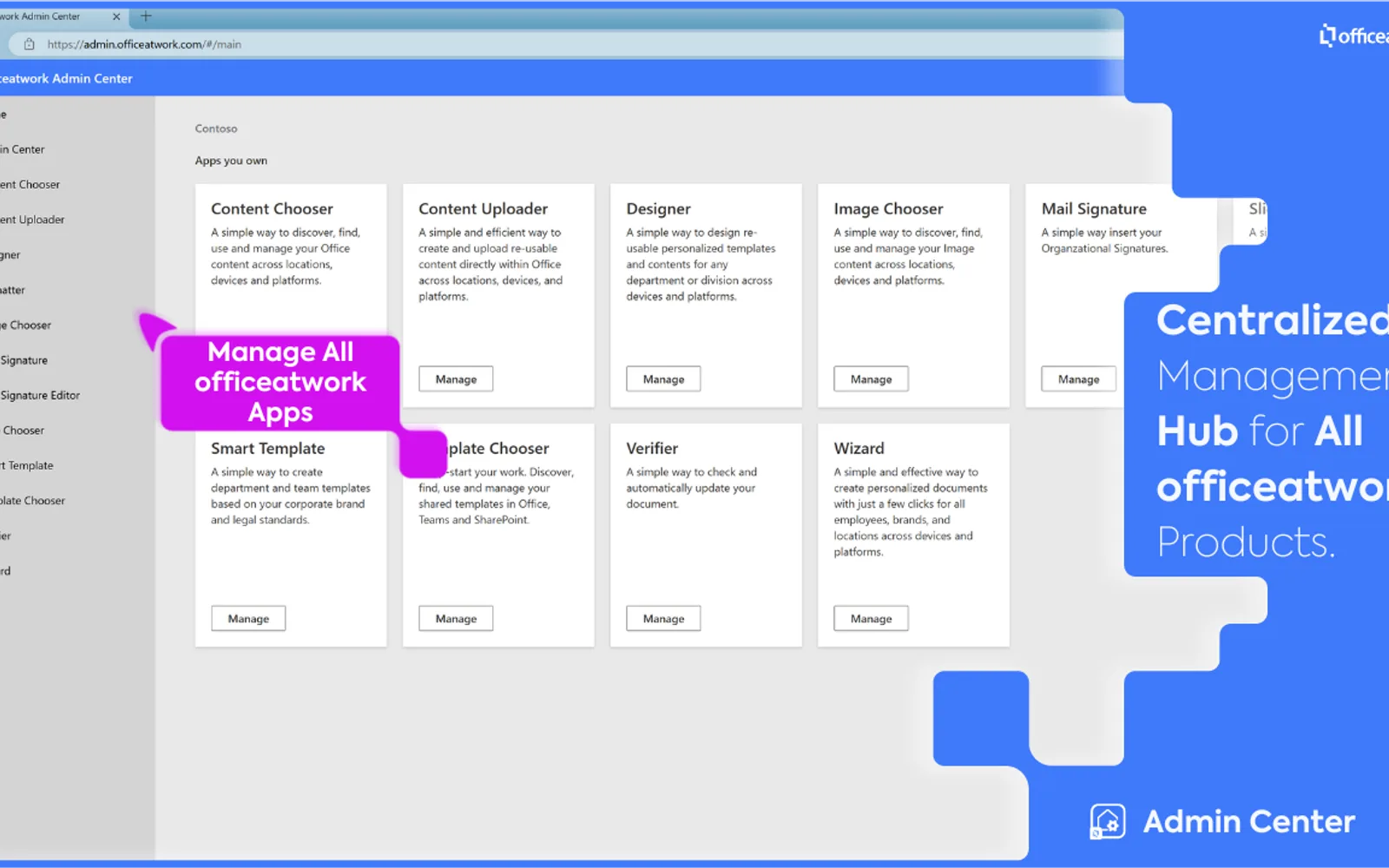This screenshot has width=1389, height=868.
Task: Open Admin Center in the sidebar
Action: pyautogui.click(x=23, y=149)
